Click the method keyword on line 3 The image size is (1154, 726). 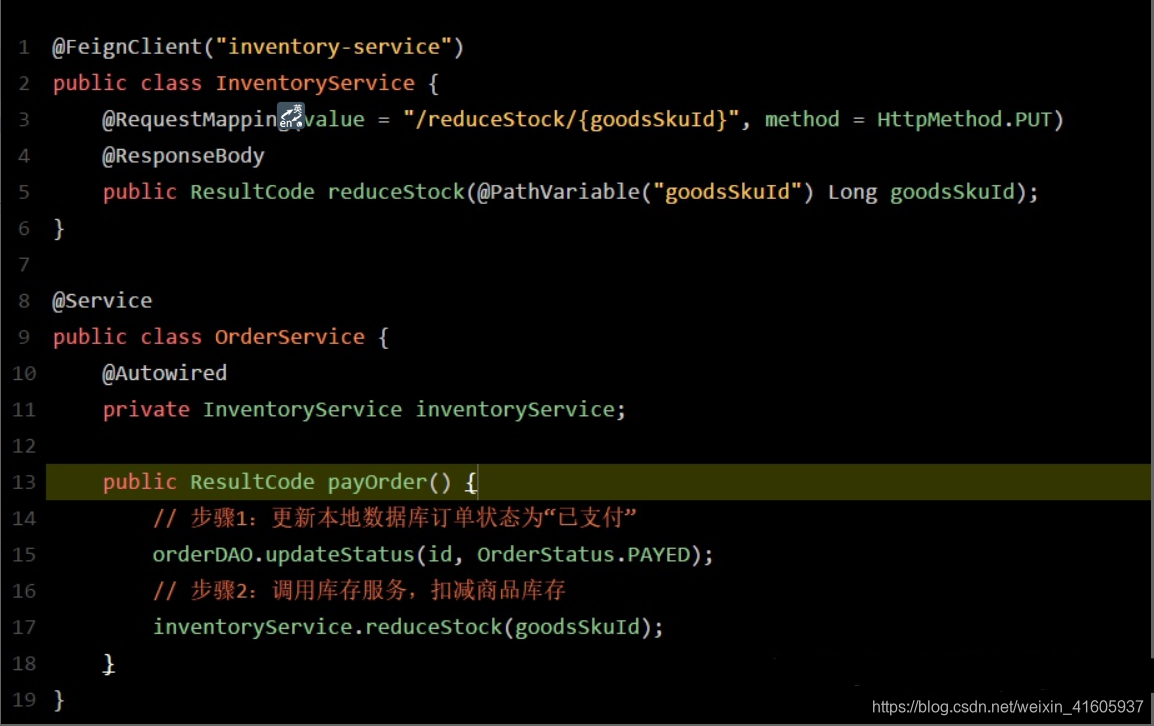(x=801, y=119)
